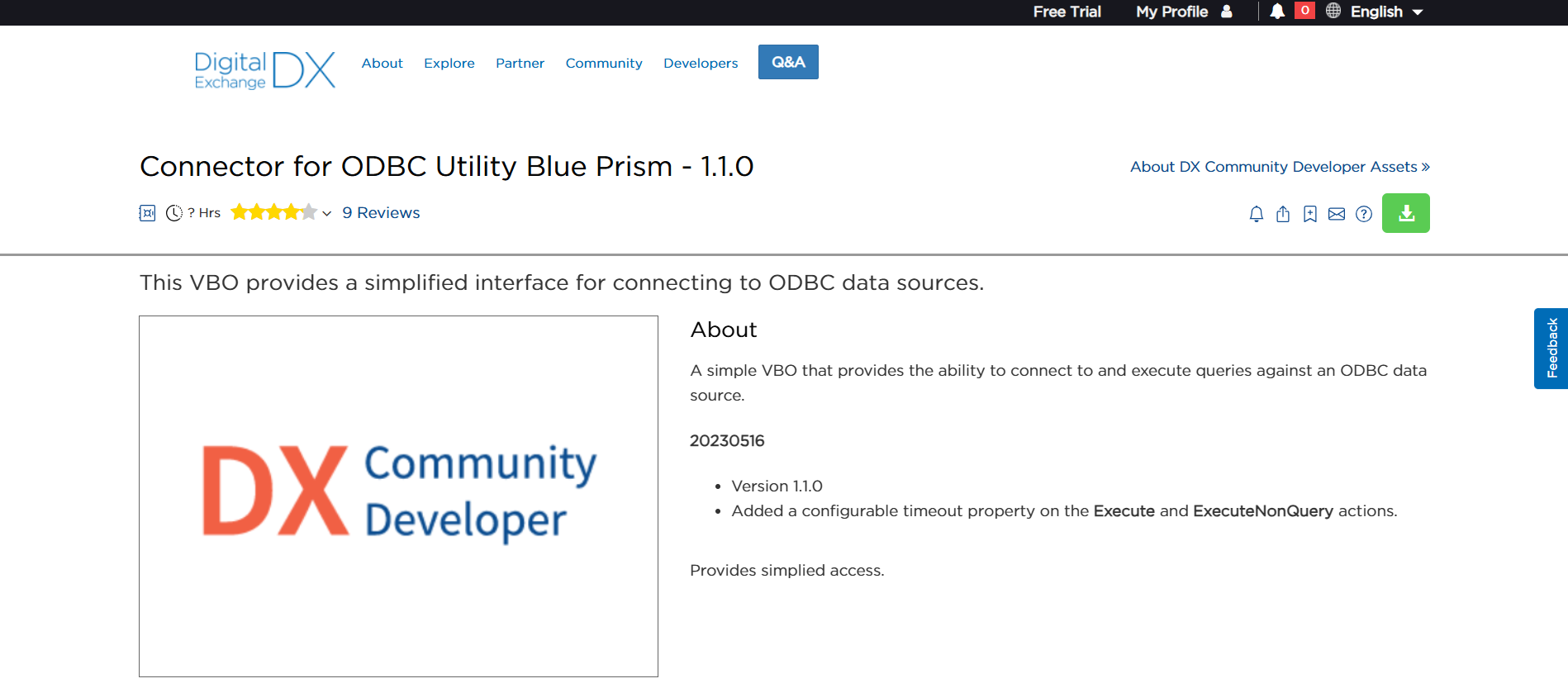
Task: Open the 9 Reviews link
Action: coord(381,212)
